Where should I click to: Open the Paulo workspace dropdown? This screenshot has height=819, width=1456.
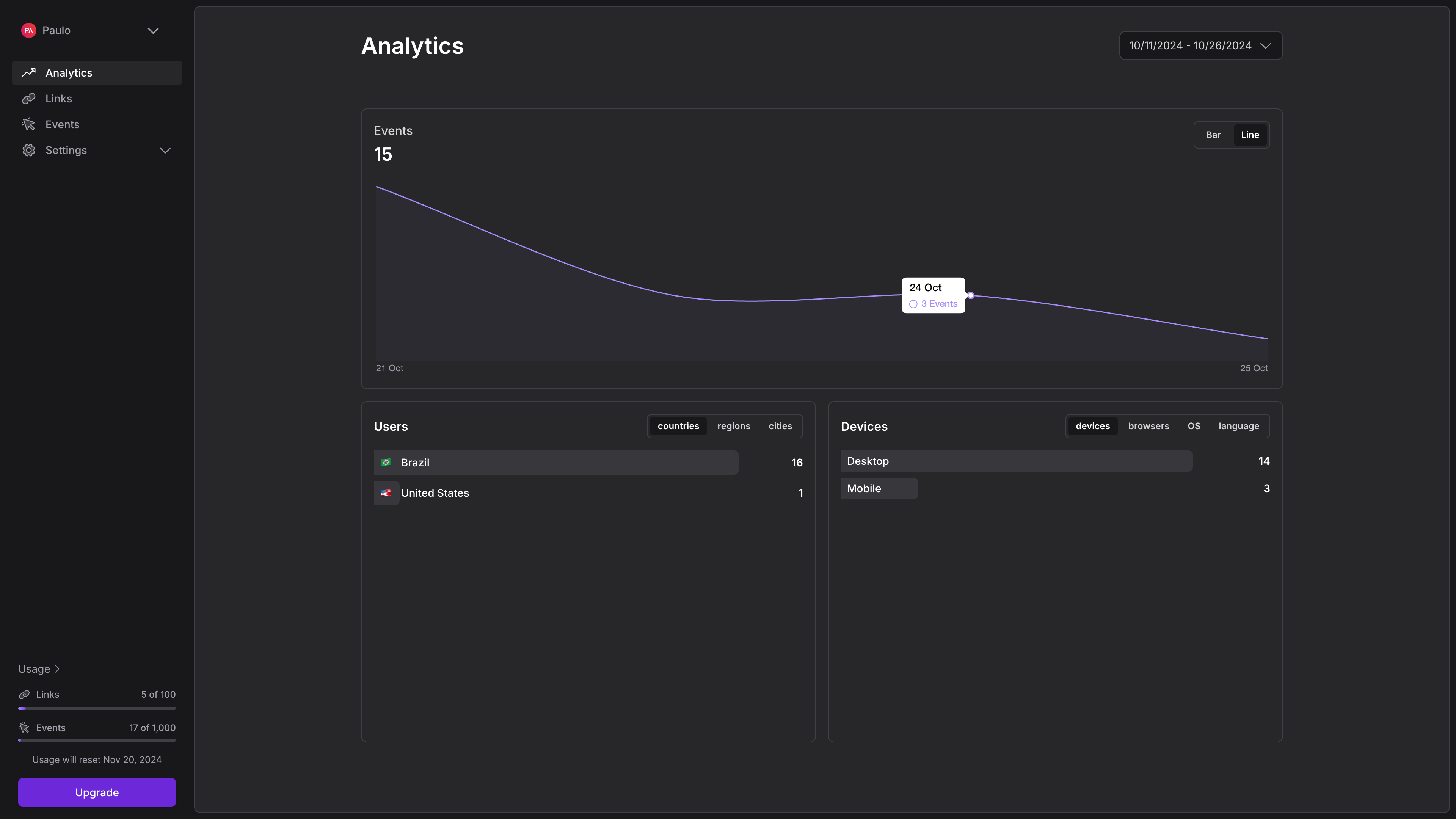[x=152, y=30]
